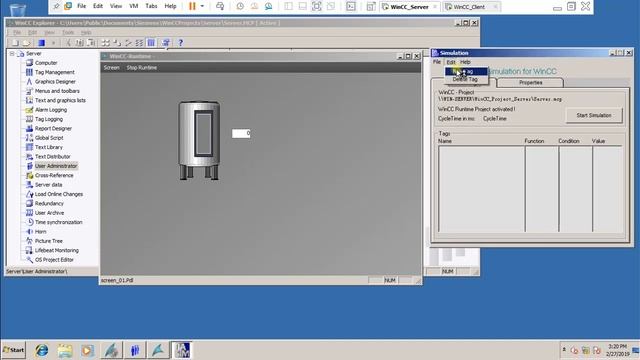
Task: Open VMware Tabs menu
Action: click(151, 6)
